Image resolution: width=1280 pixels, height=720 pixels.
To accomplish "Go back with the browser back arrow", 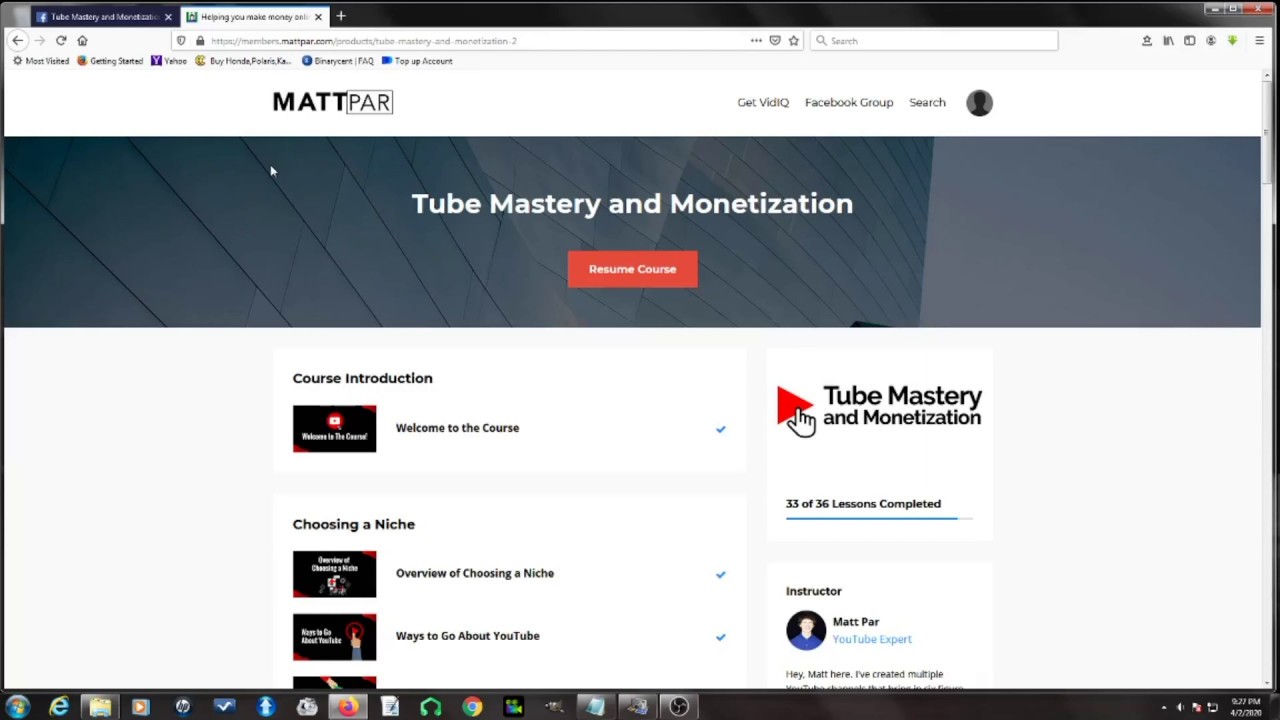I will pos(18,41).
